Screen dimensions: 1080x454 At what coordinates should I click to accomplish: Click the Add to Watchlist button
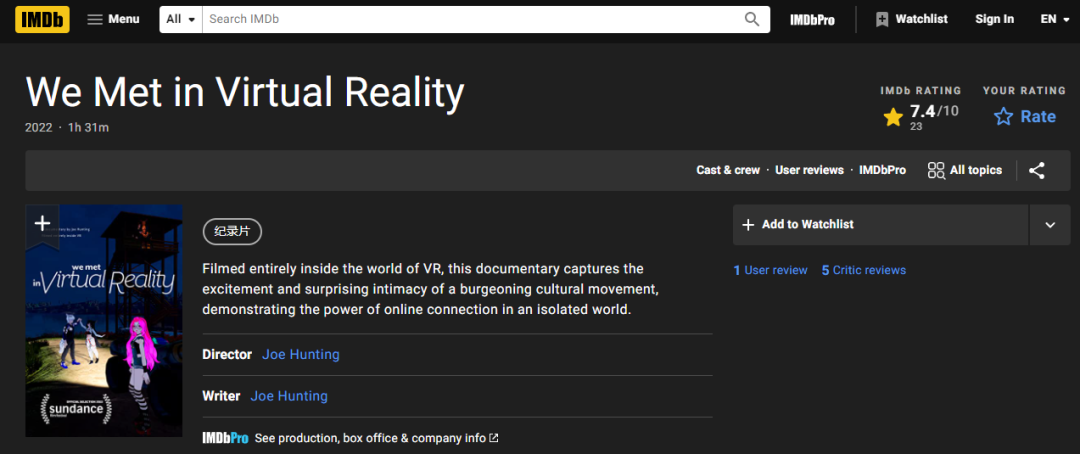coord(880,225)
